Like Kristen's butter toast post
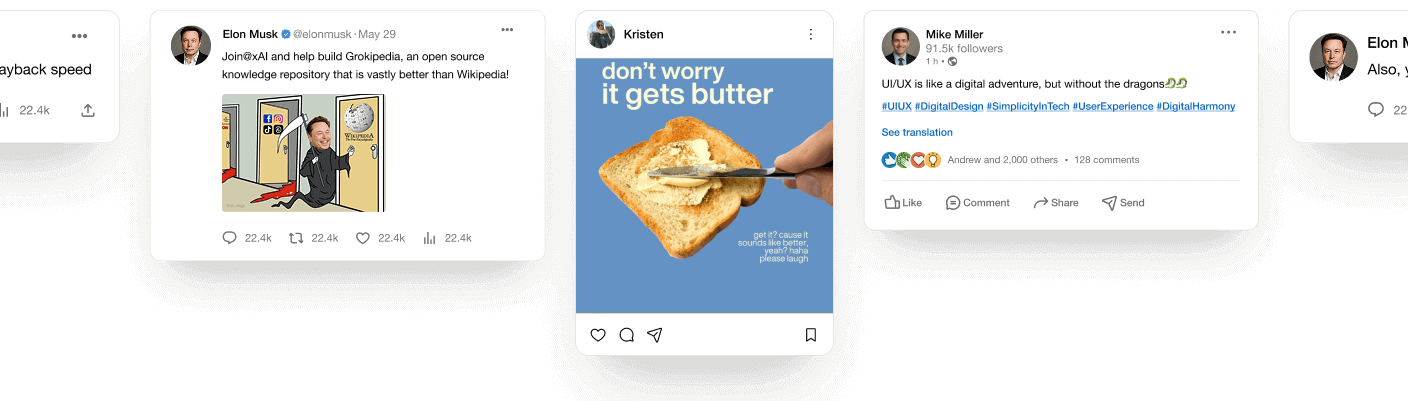 click(x=598, y=335)
